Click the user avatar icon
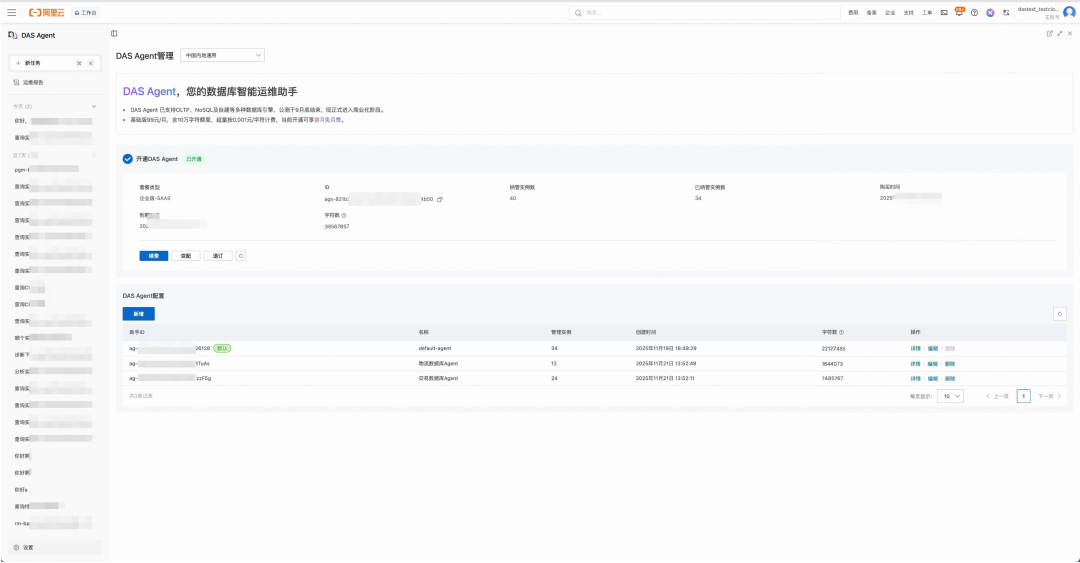Screen dimensions: 1080x563 point(1069,12)
